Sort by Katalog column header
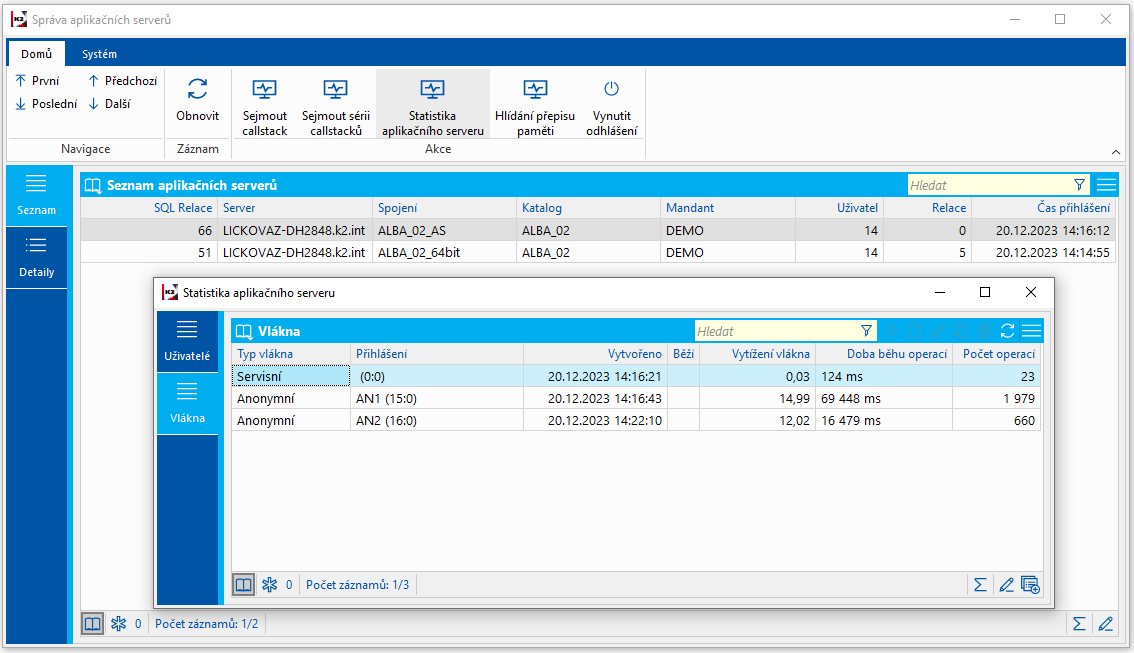 [x=588, y=208]
